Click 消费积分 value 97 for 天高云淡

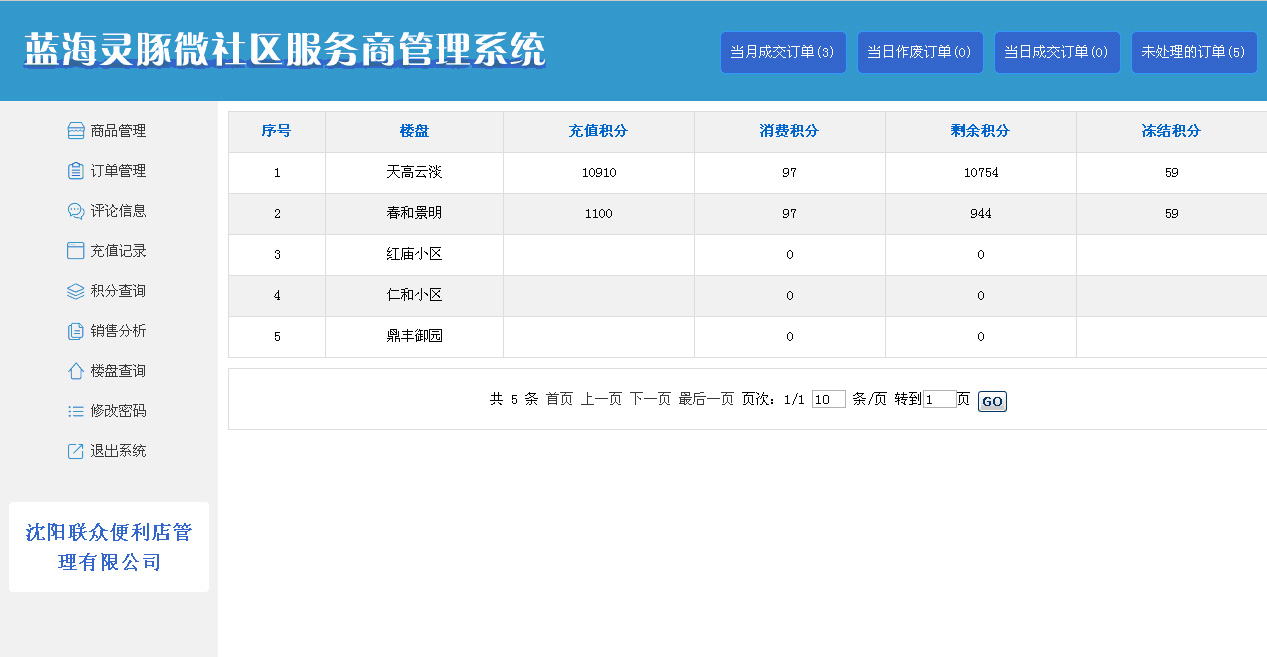point(790,173)
